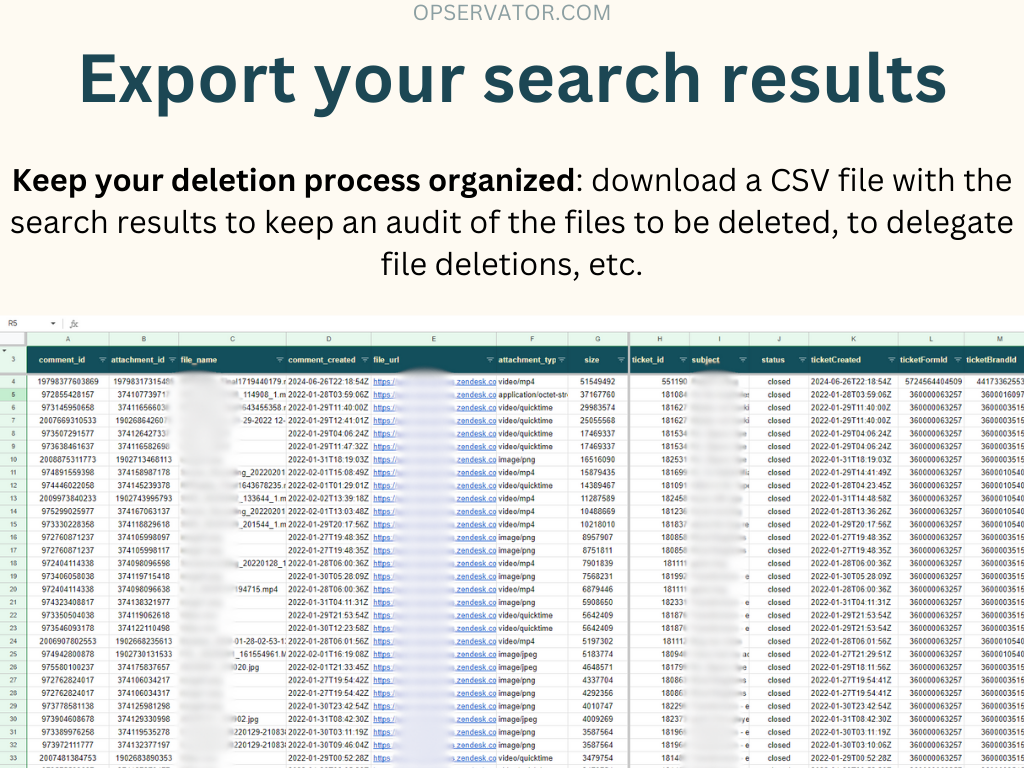Select size cell showing 51549492
Image resolution: width=1024 pixels, height=768 pixels.
597,382
